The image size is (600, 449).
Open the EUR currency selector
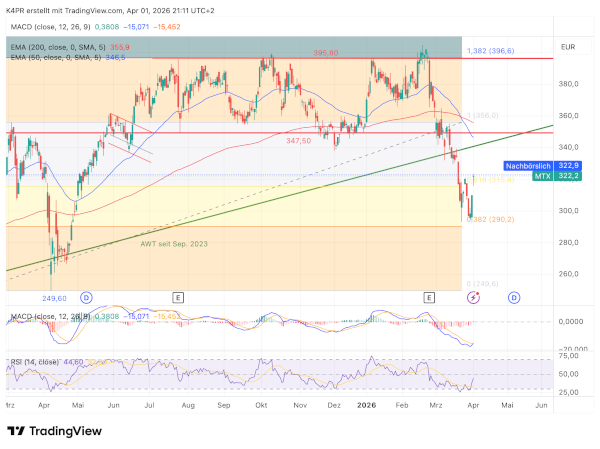click(x=568, y=47)
